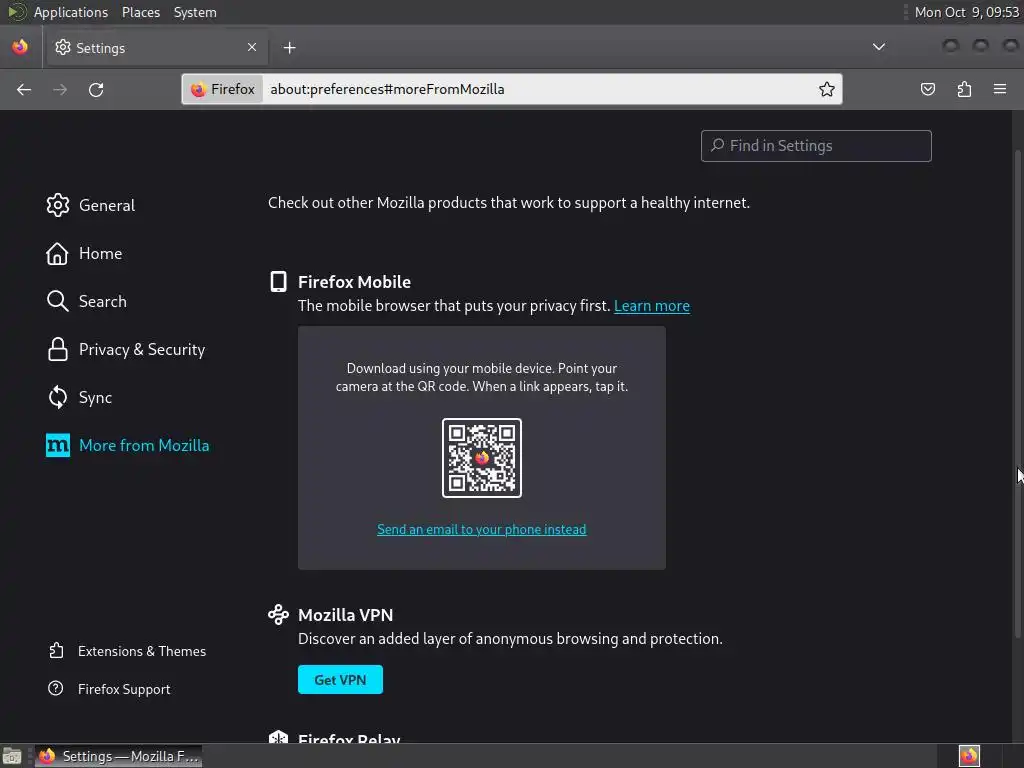Click the page vertical scrollbar
This screenshot has height=768, width=1024.
click(1017, 394)
